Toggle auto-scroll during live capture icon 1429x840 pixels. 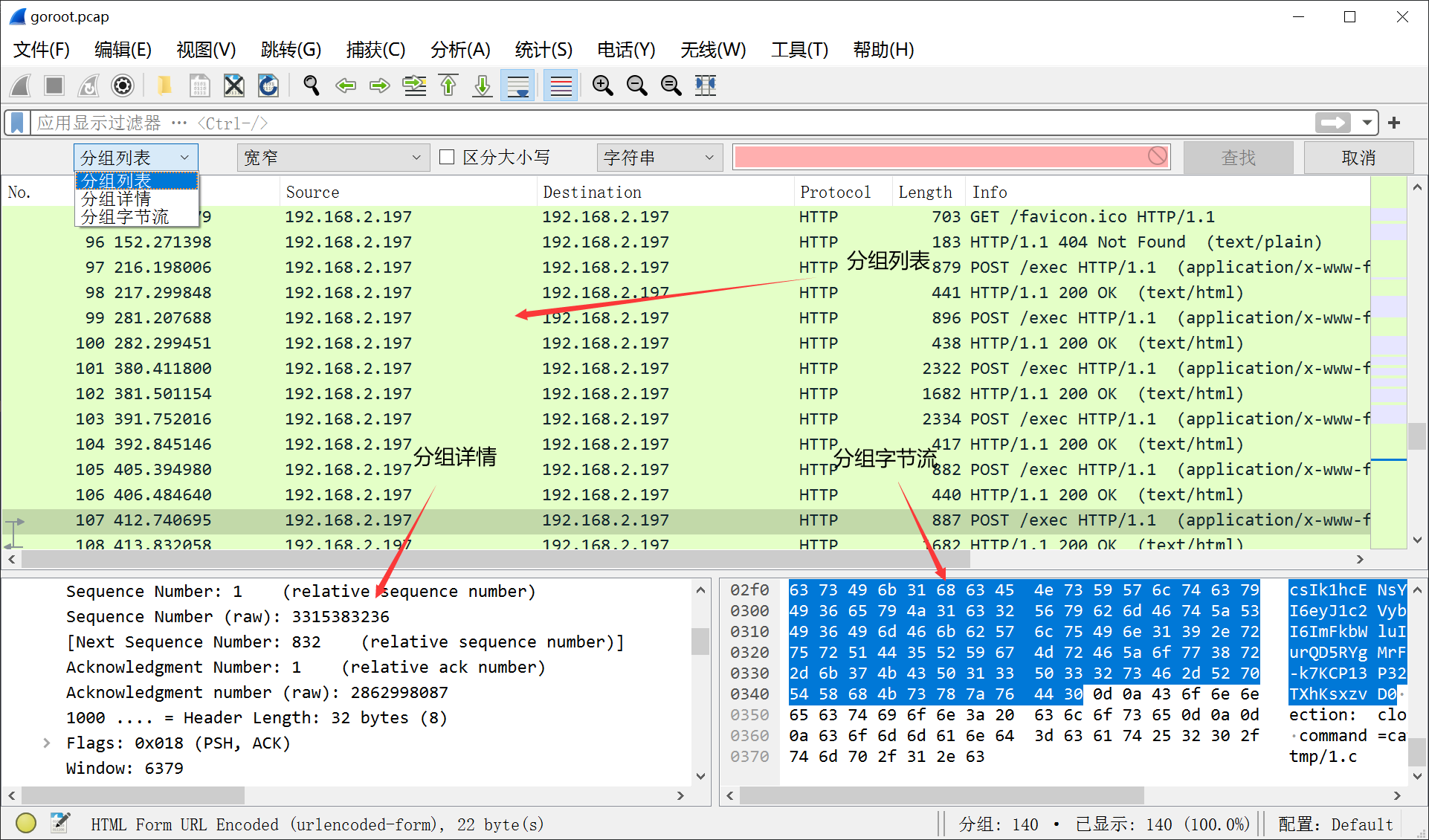coord(517,86)
